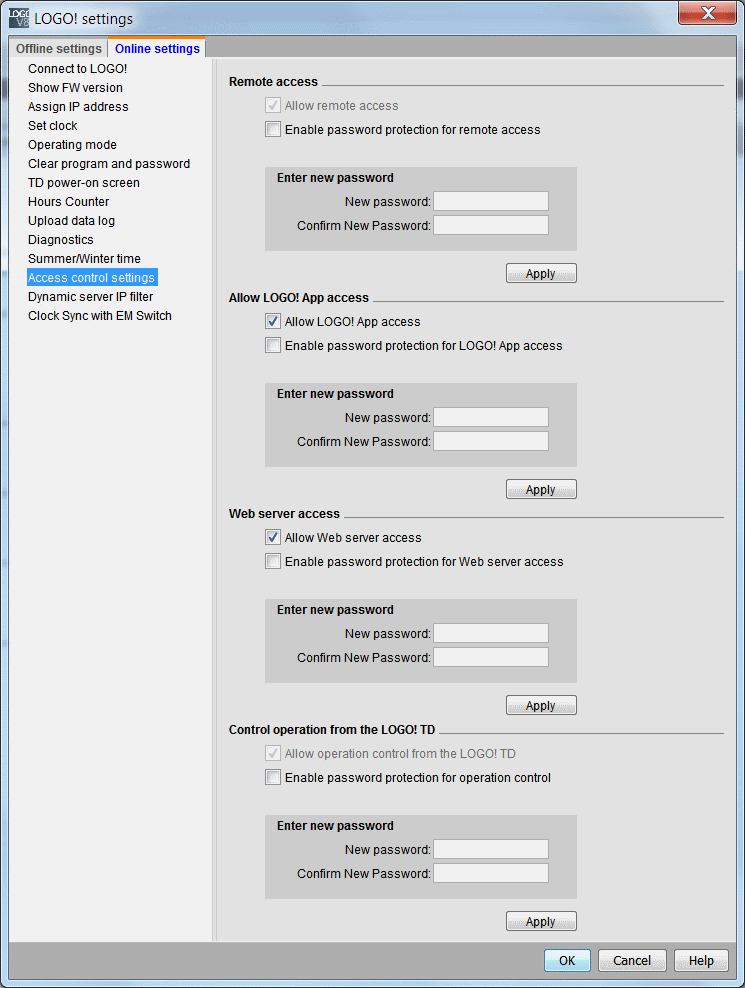The image size is (745, 988).
Task: Open Help for LOGO! settings
Action: coord(701,960)
